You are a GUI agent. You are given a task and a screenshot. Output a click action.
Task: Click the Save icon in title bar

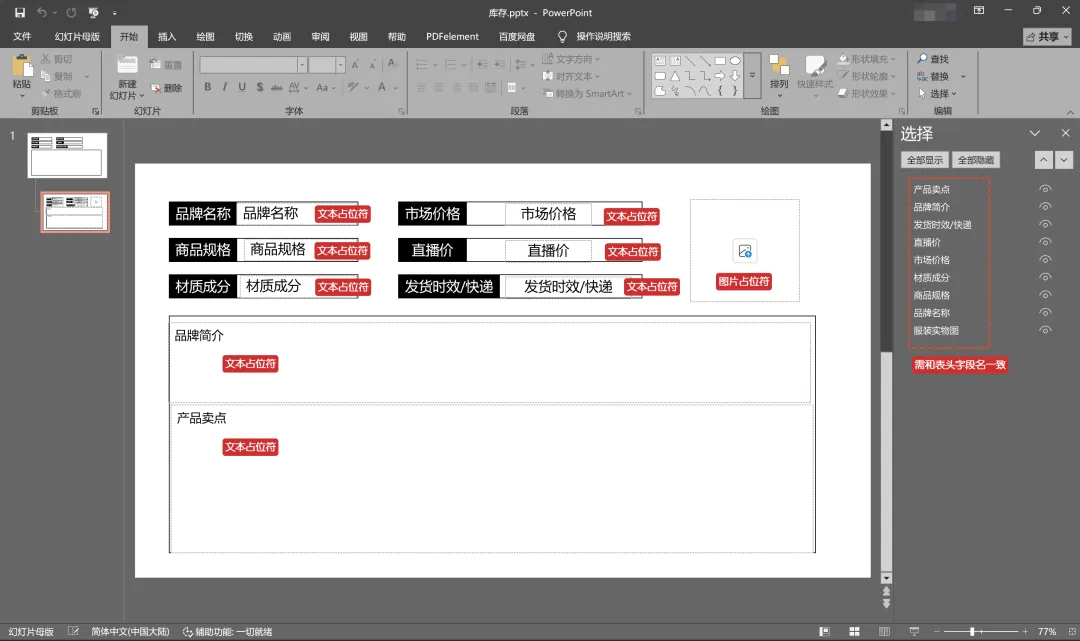(x=20, y=12)
